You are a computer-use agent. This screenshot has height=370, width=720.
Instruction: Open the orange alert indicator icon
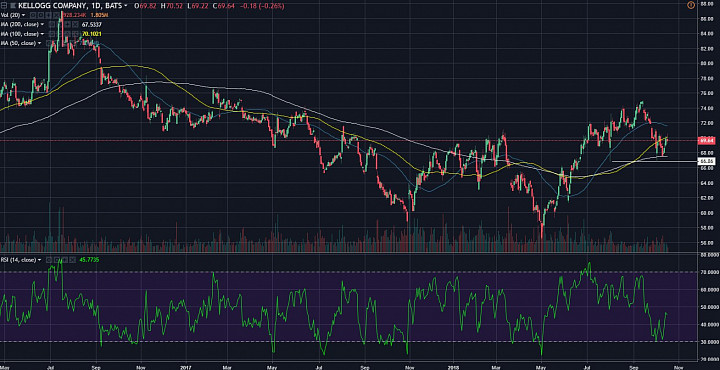pos(692,5)
